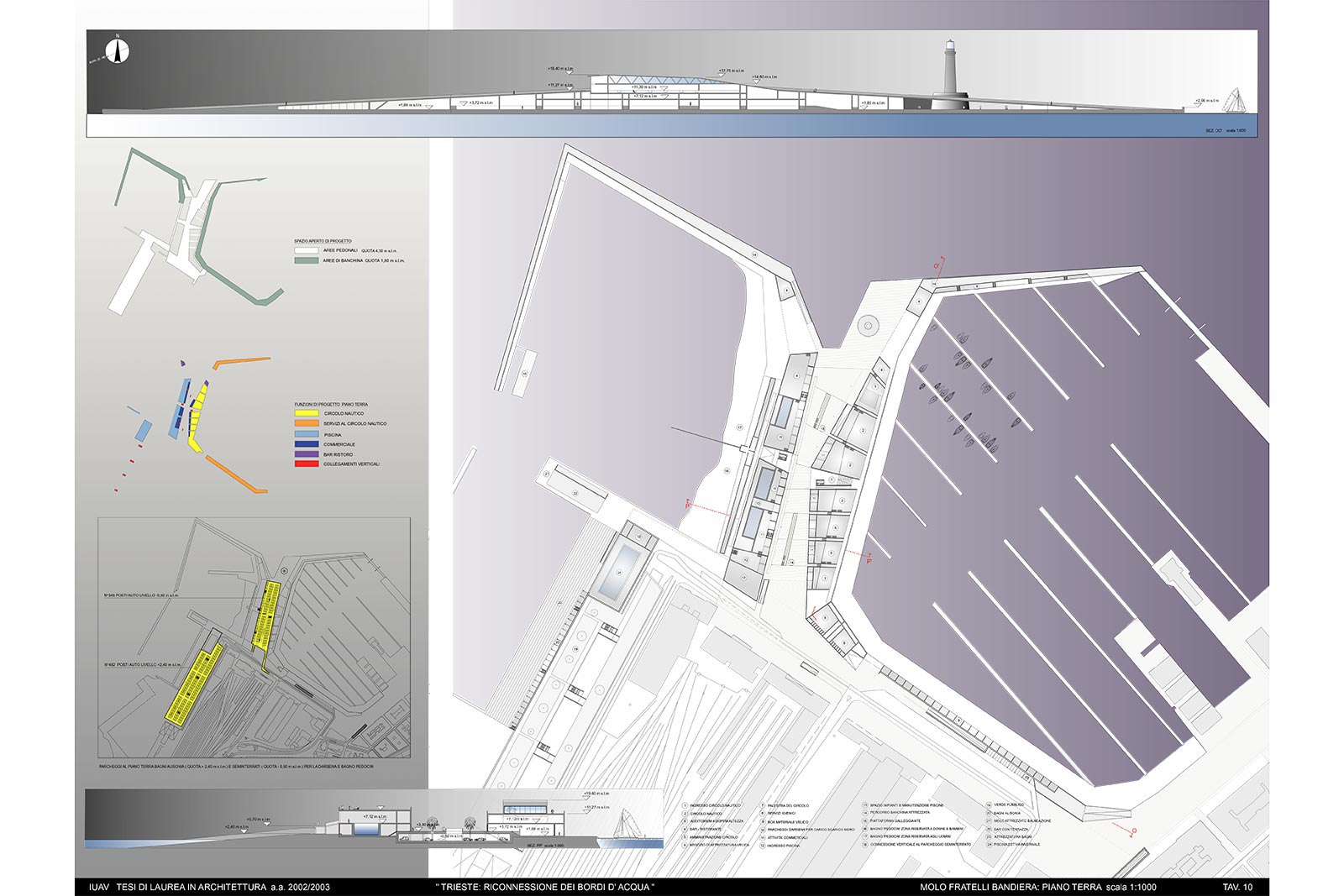Image resolution: width=1344 pixels, height=896 pixels.
Task: Click legend entry 1 'Ingresso circolo nautico'
Action: [711, 805]
